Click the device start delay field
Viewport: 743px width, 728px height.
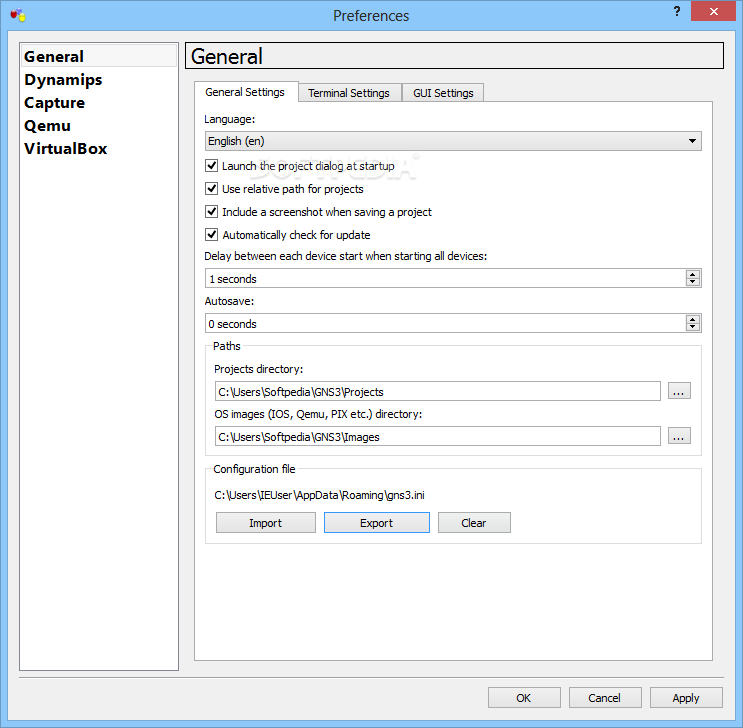[445, 278]
